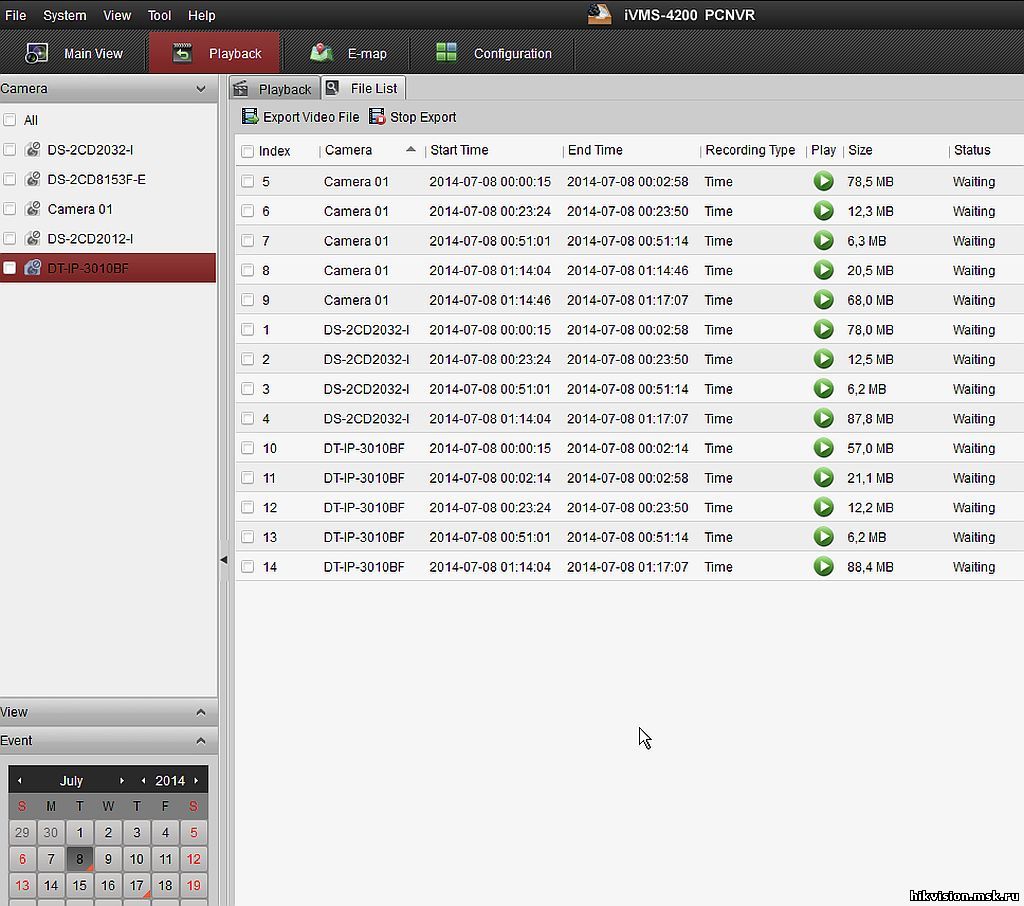Play recording index 5 from Camera 01
Viewport: 1024px width, 906px height.
[824, 181]
